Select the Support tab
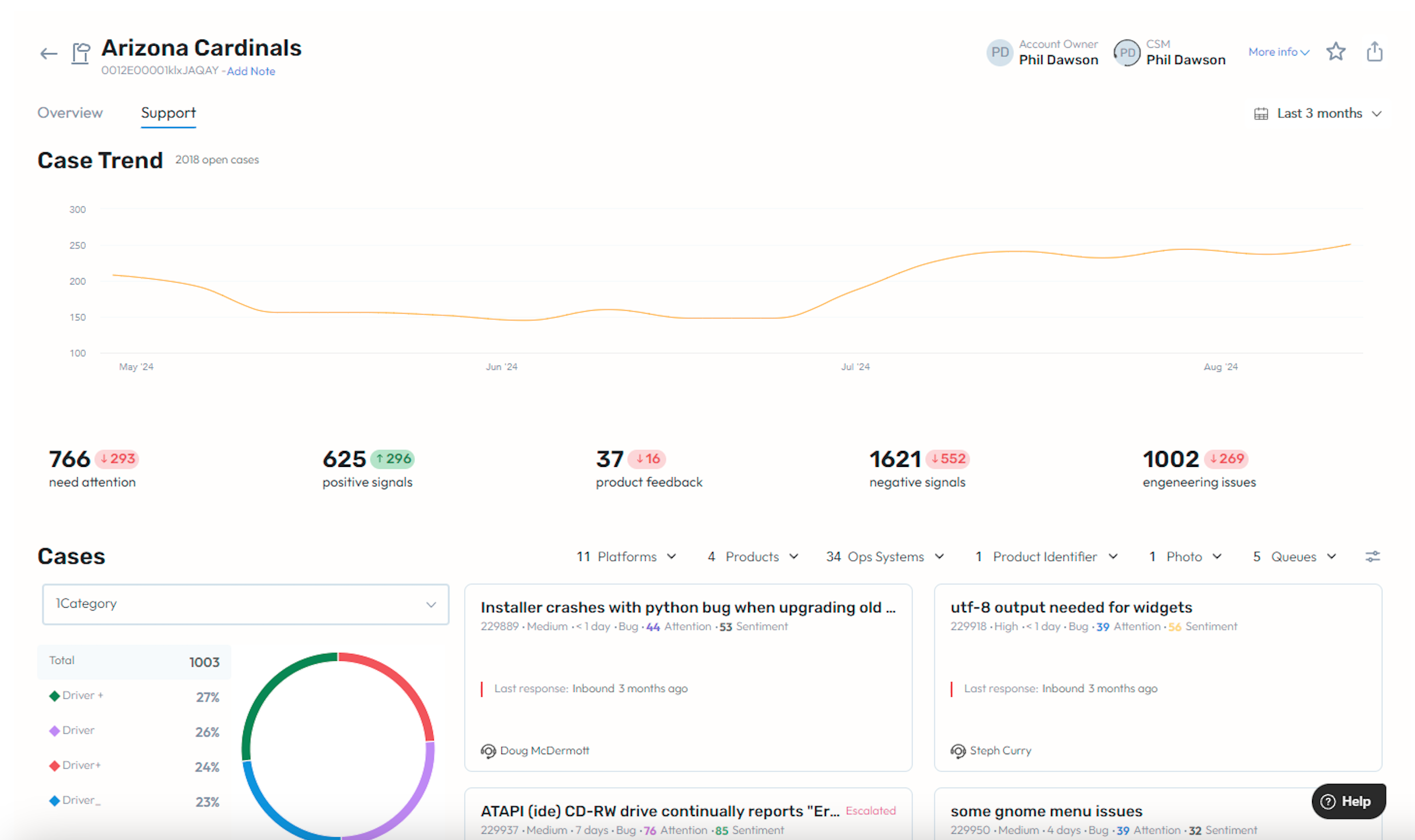Viewport: 1415px width, 840px height. coord(168,113)
